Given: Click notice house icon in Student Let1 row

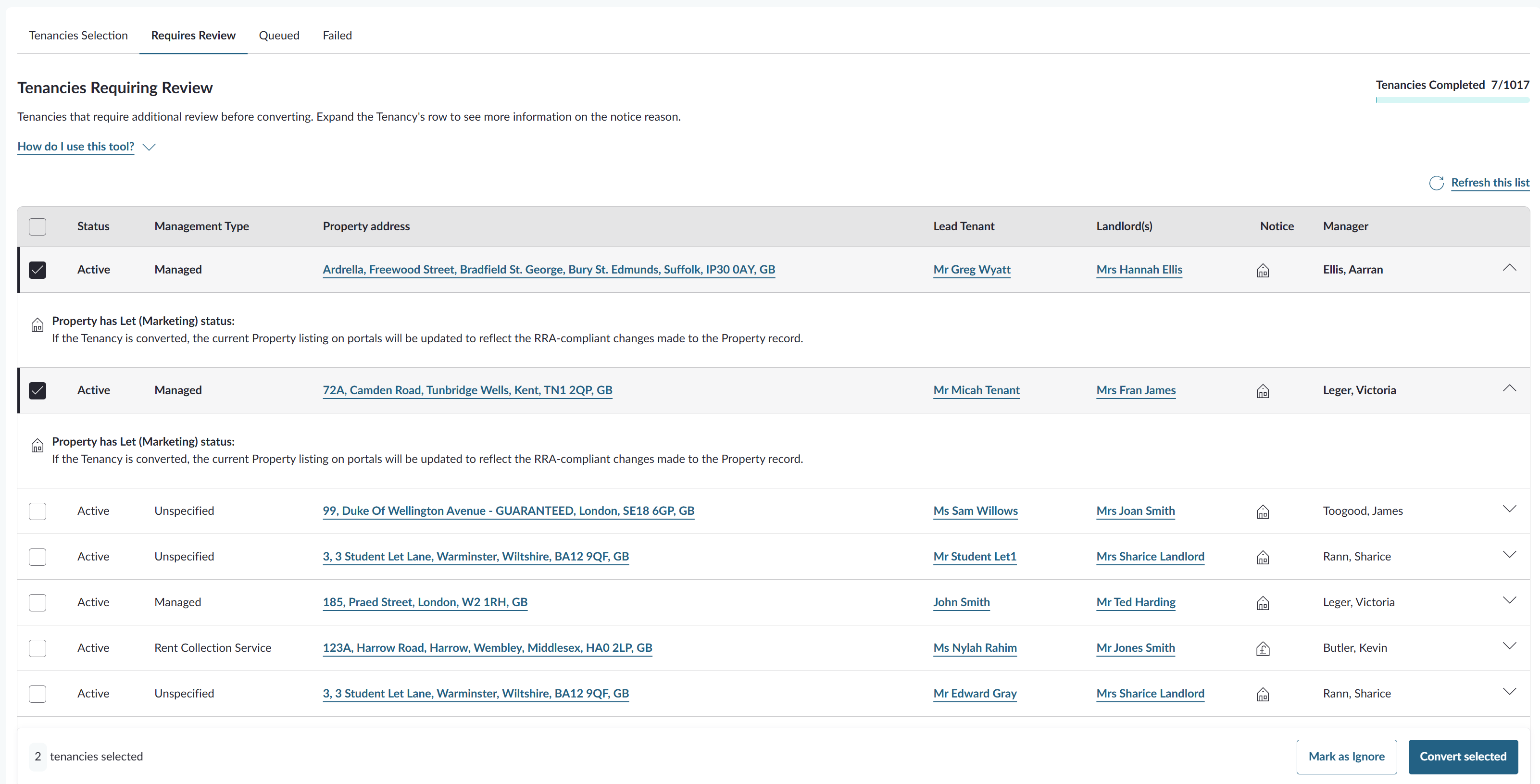Looking at the screenshot, I should [x=1263, y=558].
